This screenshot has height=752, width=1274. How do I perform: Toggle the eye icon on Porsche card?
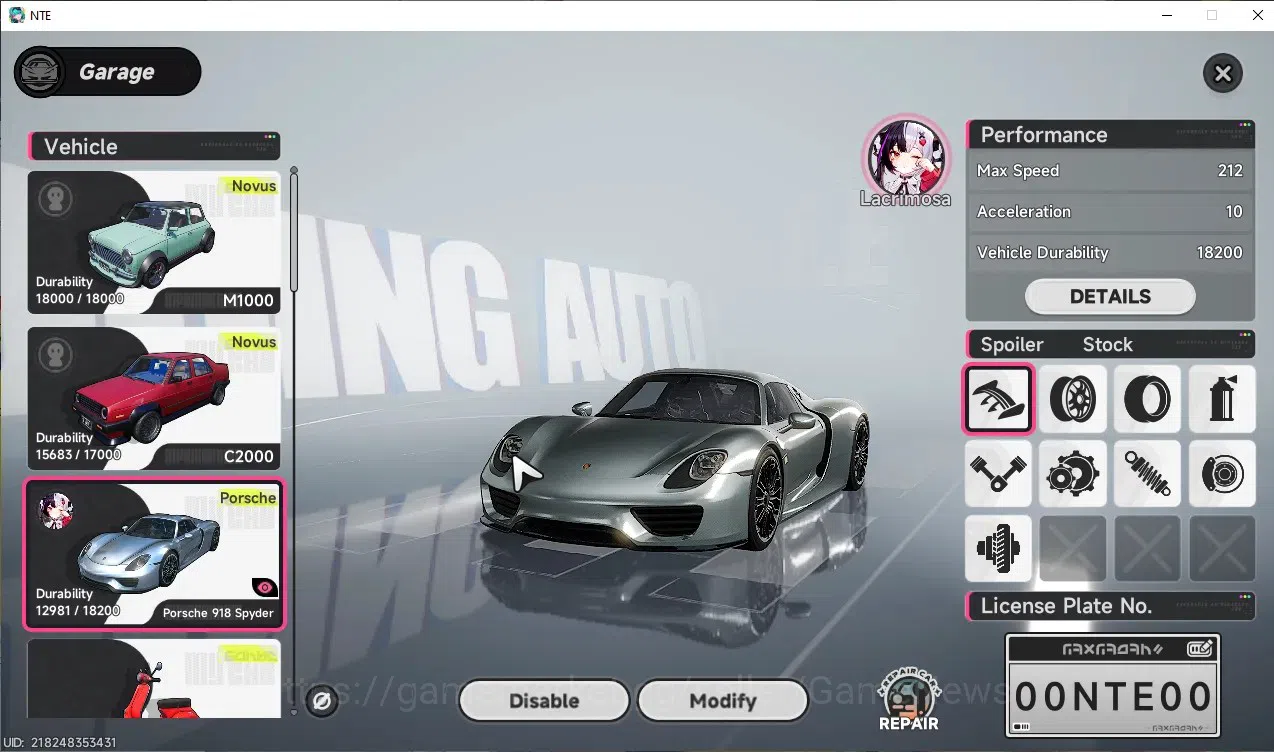coord(266,587)
